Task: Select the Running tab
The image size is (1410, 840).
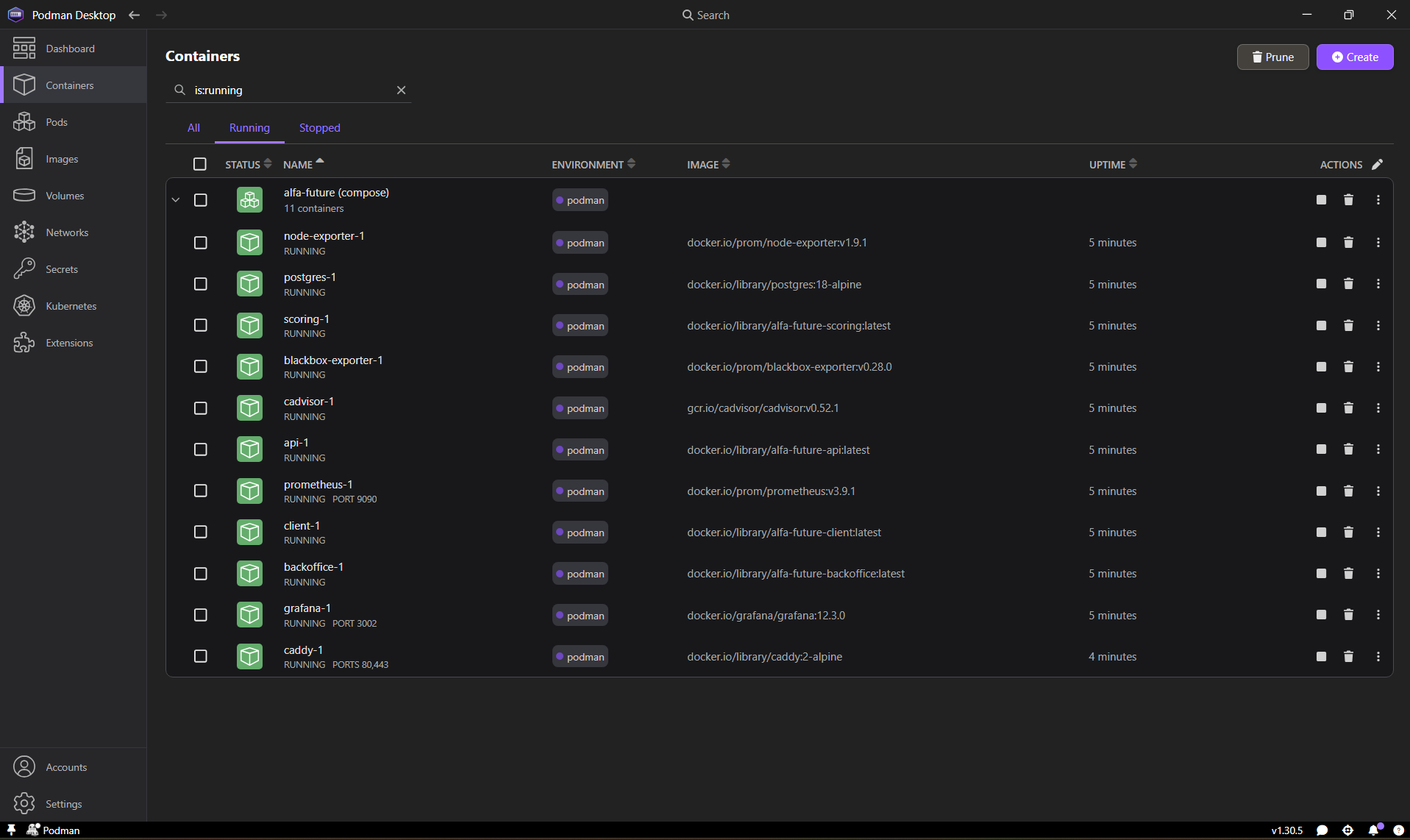Action: 249,128
